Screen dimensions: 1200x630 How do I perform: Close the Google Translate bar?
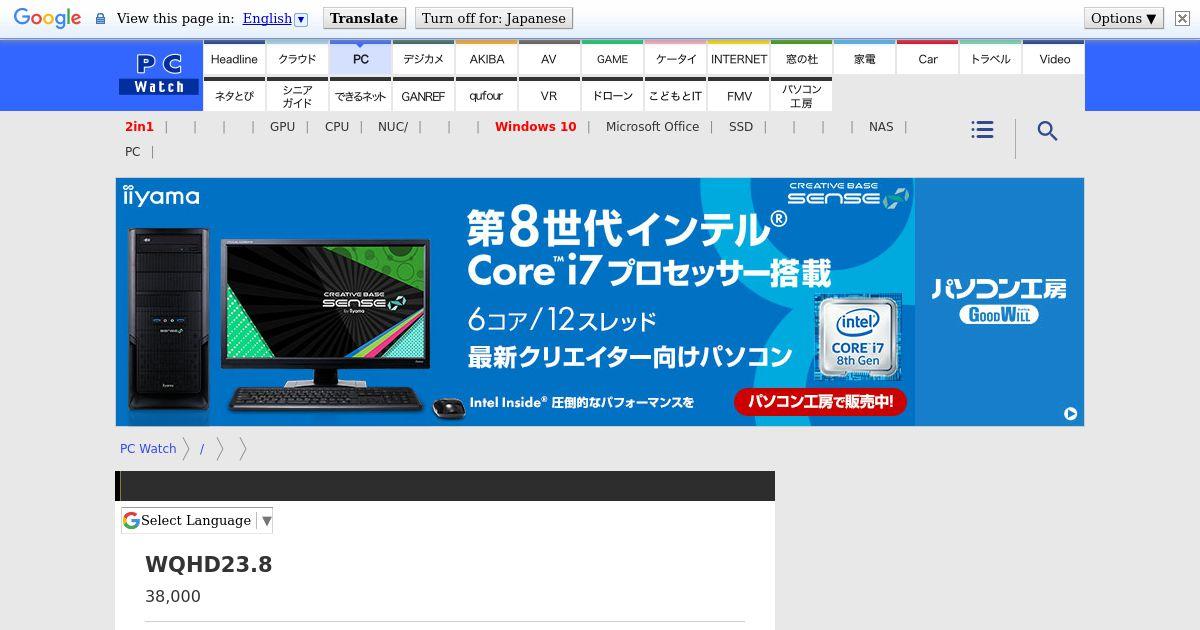[1182, 18]
